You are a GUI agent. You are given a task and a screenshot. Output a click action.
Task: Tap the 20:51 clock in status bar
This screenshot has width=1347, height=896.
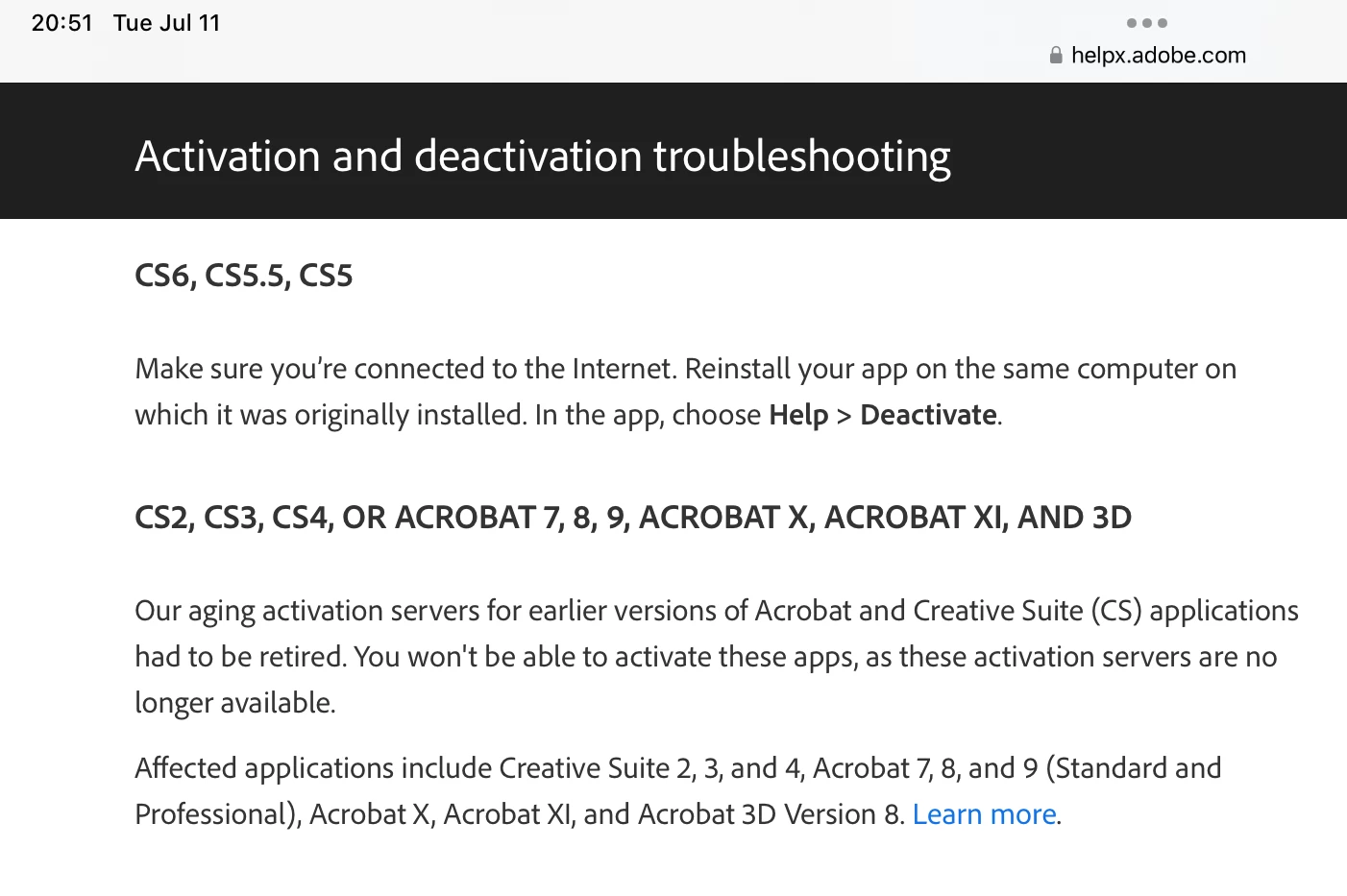[x=61, y=23]
